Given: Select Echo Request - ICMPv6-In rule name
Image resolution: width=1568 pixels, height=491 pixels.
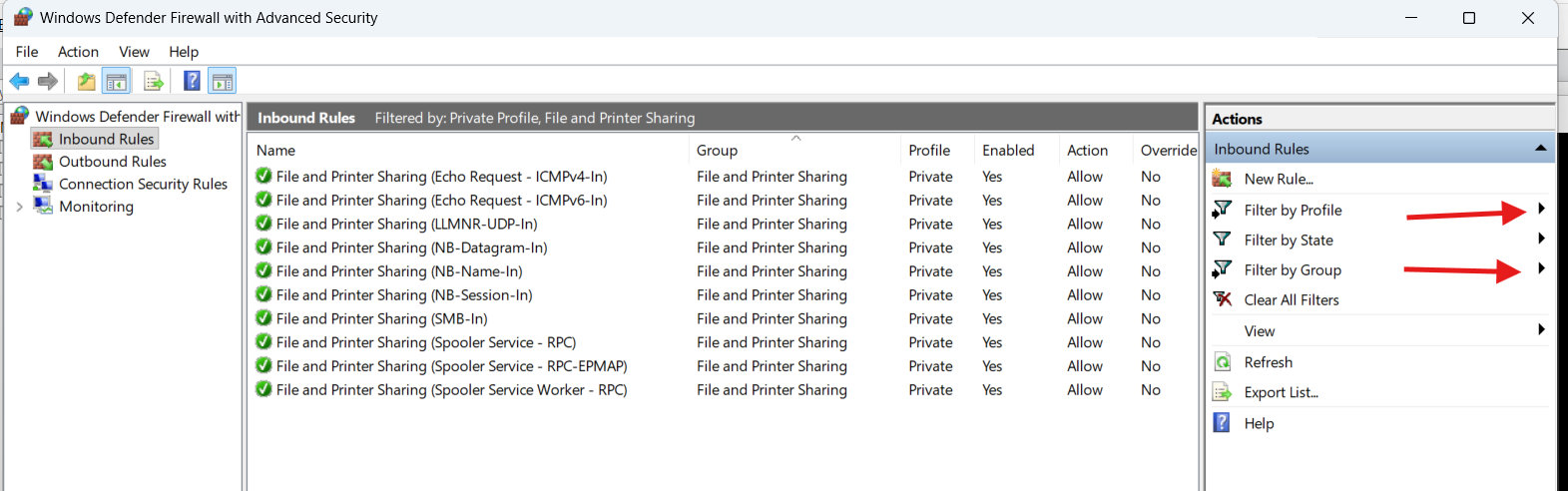Looking at the screenshot, I should coord(441,200).
